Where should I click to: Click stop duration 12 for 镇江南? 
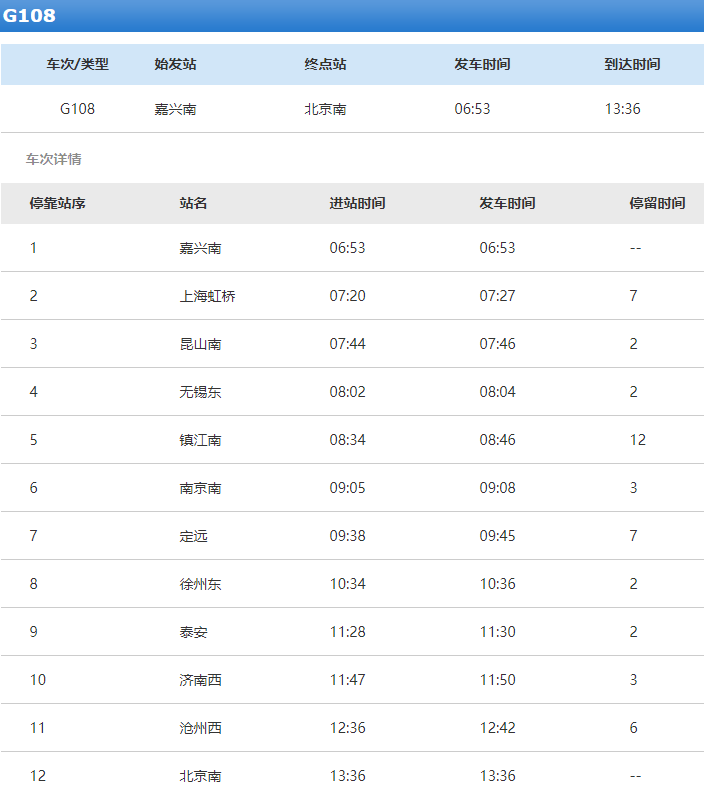click(x=638, y=439)
